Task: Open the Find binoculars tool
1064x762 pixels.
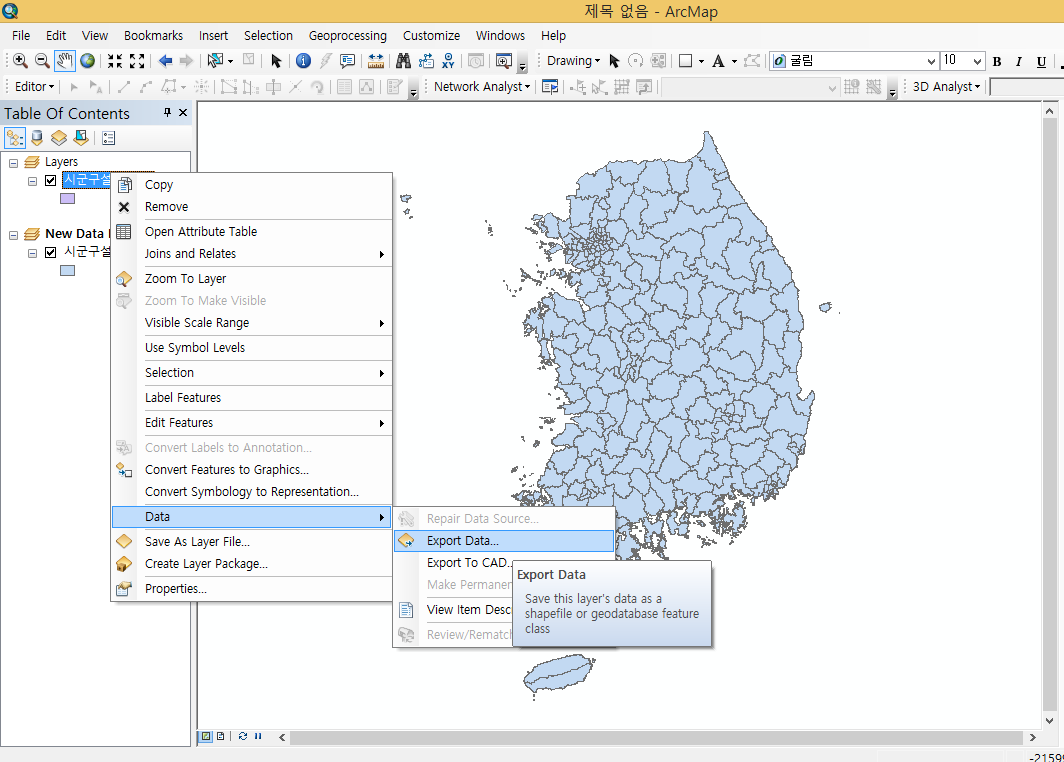Action: [404, 60]
